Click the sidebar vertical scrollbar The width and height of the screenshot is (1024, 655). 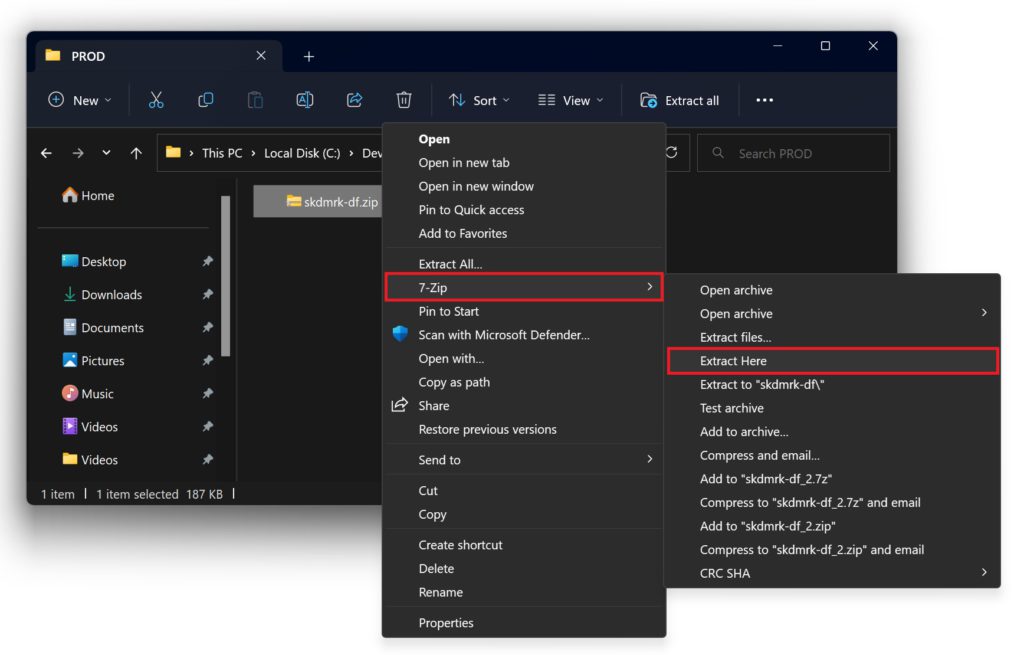226,275
